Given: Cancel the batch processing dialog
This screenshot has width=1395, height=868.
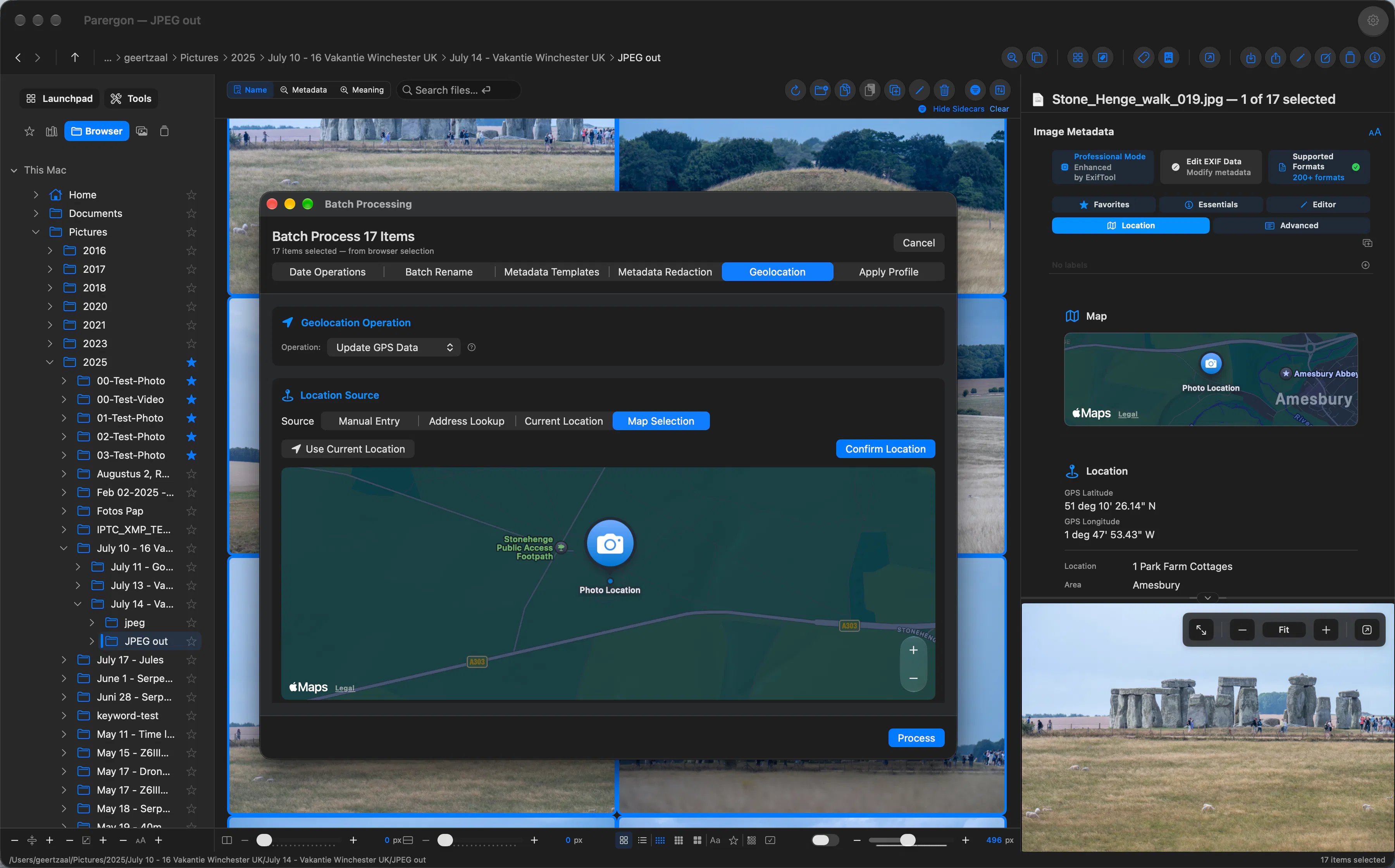Looking at the screenshot, I should click(918, 243).
